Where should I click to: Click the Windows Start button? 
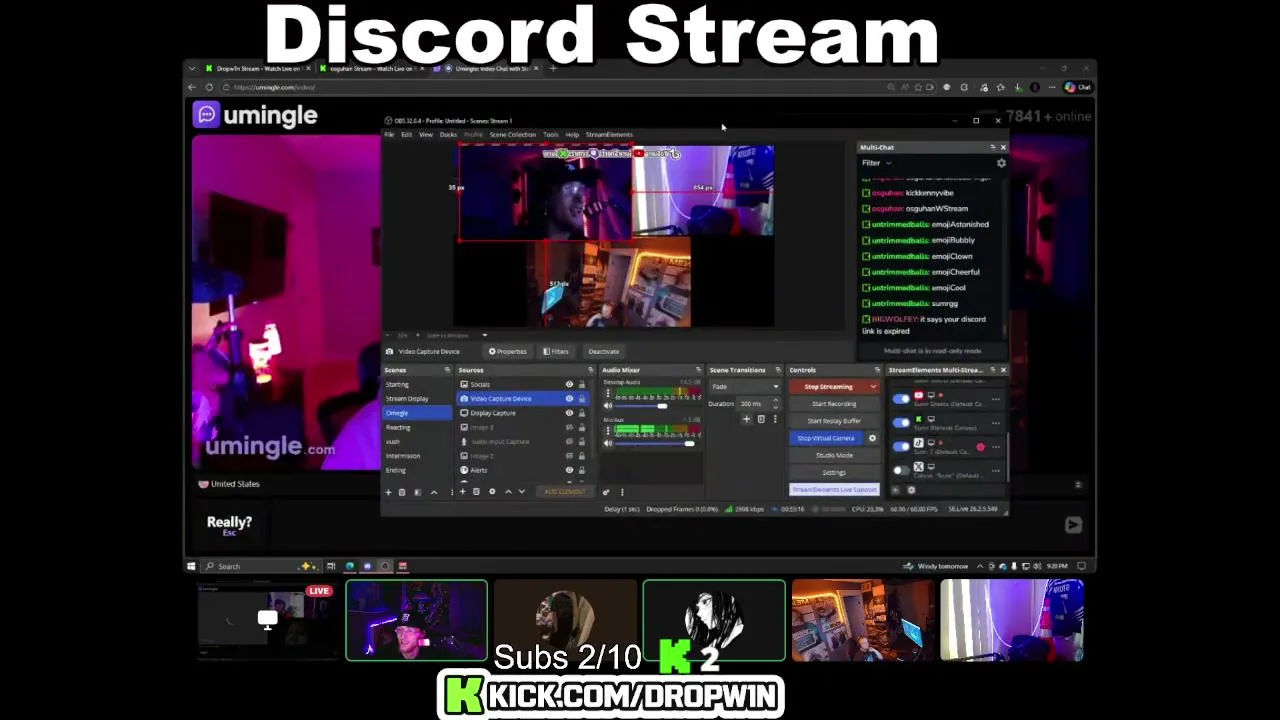[191, 566]
